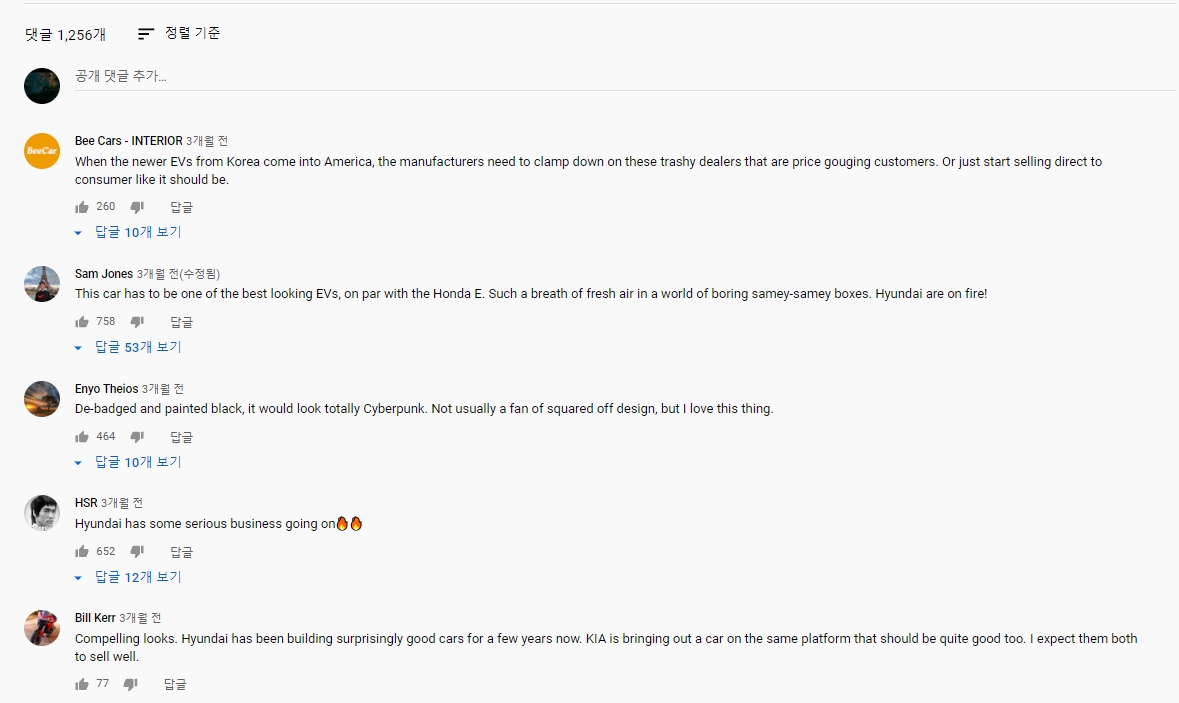Like Sam Jones's comment
The width and height of the screenshot is (1179, 703).
(x=82, y=322)
